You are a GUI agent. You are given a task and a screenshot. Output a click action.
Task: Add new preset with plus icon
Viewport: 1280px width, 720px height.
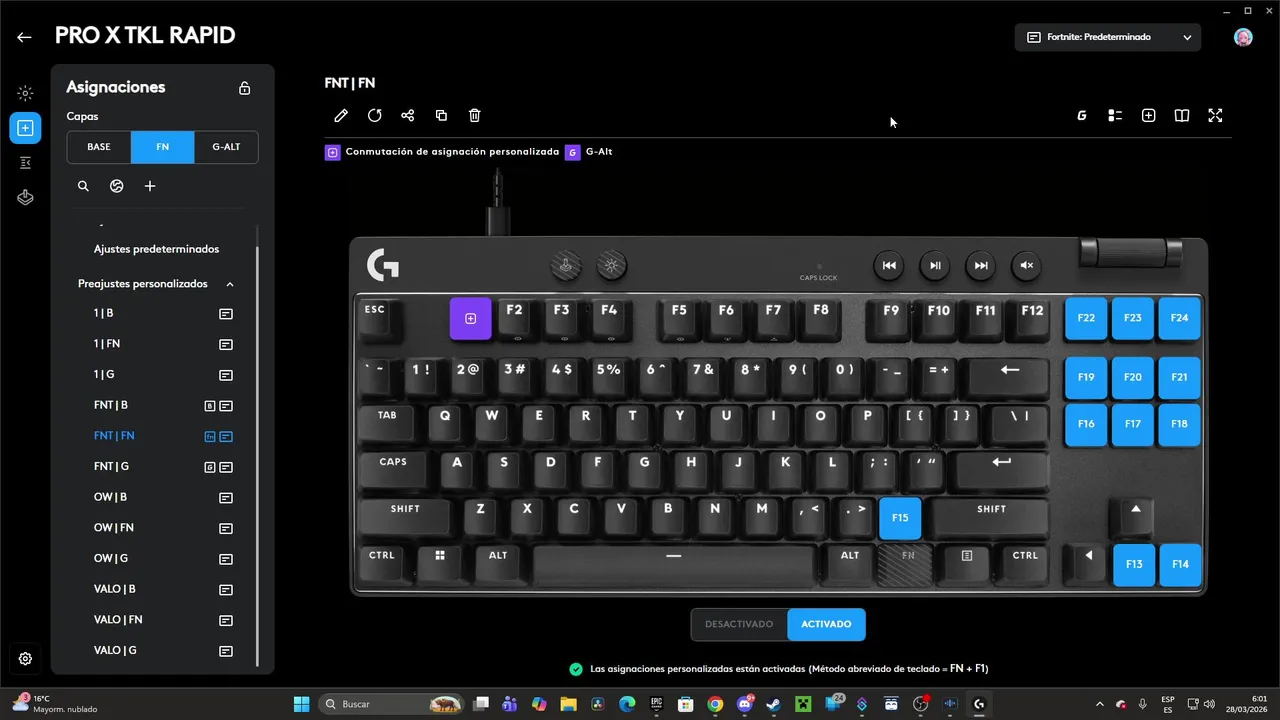[150, 186]
